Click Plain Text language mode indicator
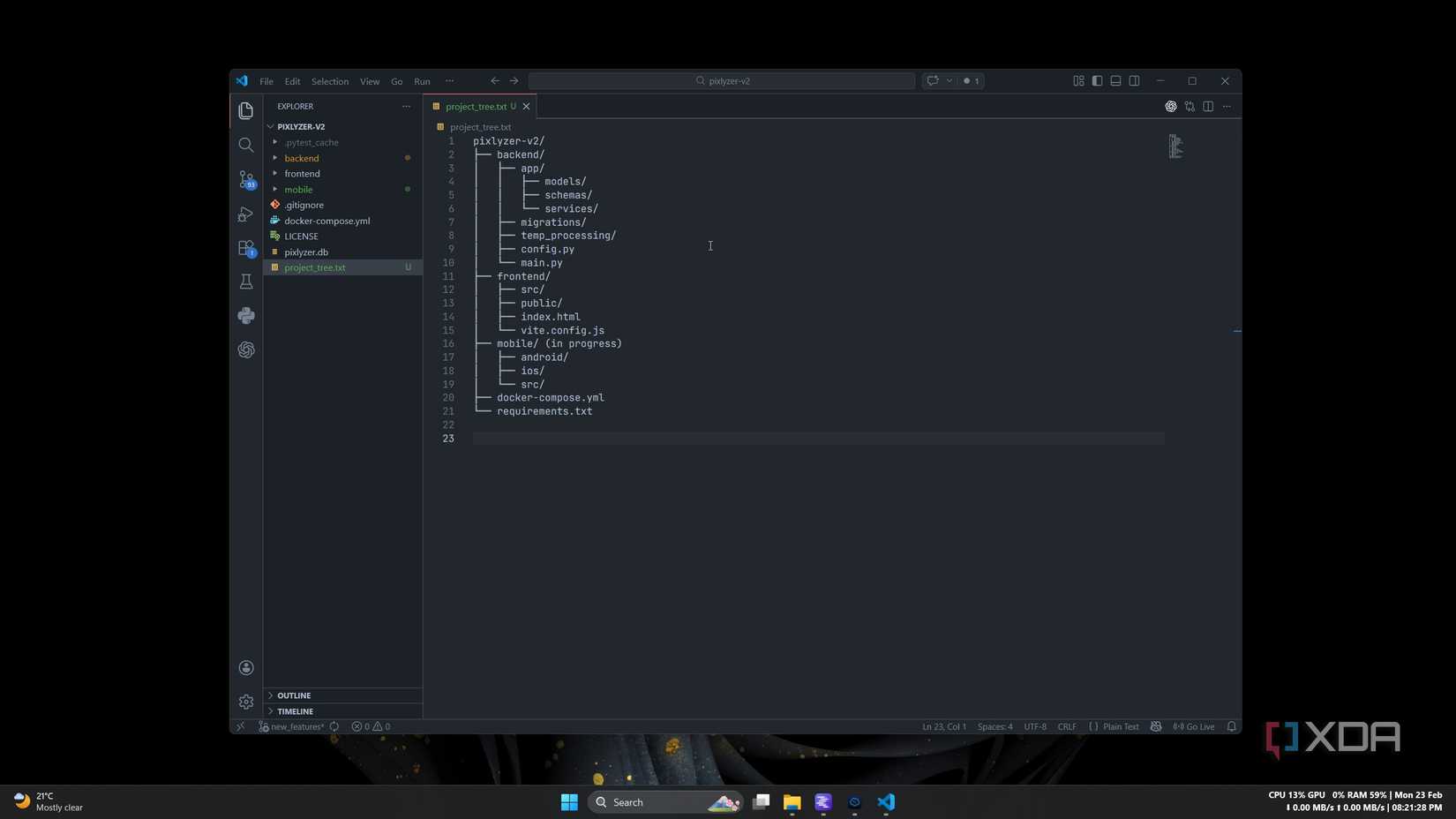This screenshot has height=819, width=1456. tap(1120, 726)
